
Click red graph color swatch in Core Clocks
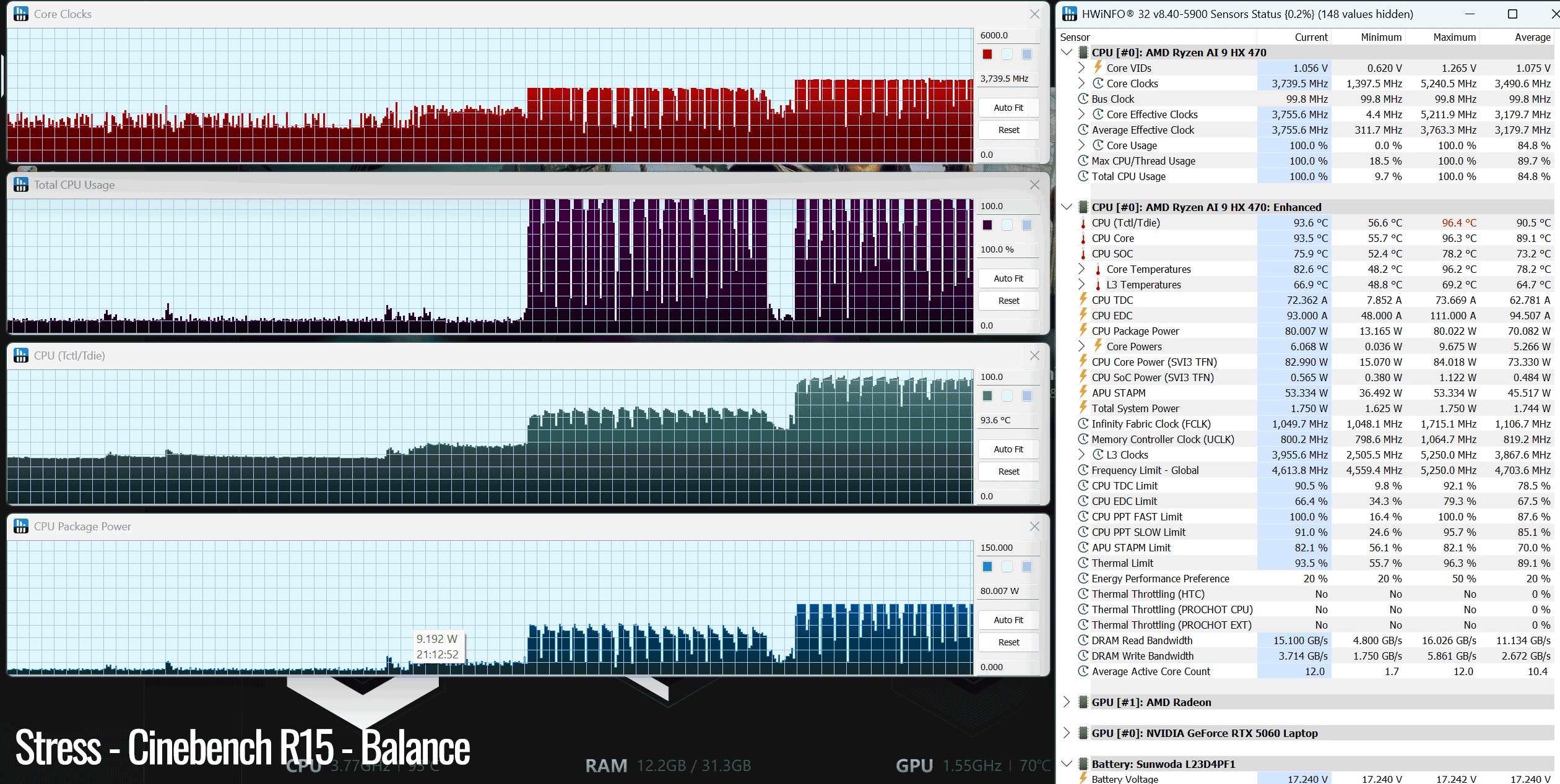click(x=987, y=54)
